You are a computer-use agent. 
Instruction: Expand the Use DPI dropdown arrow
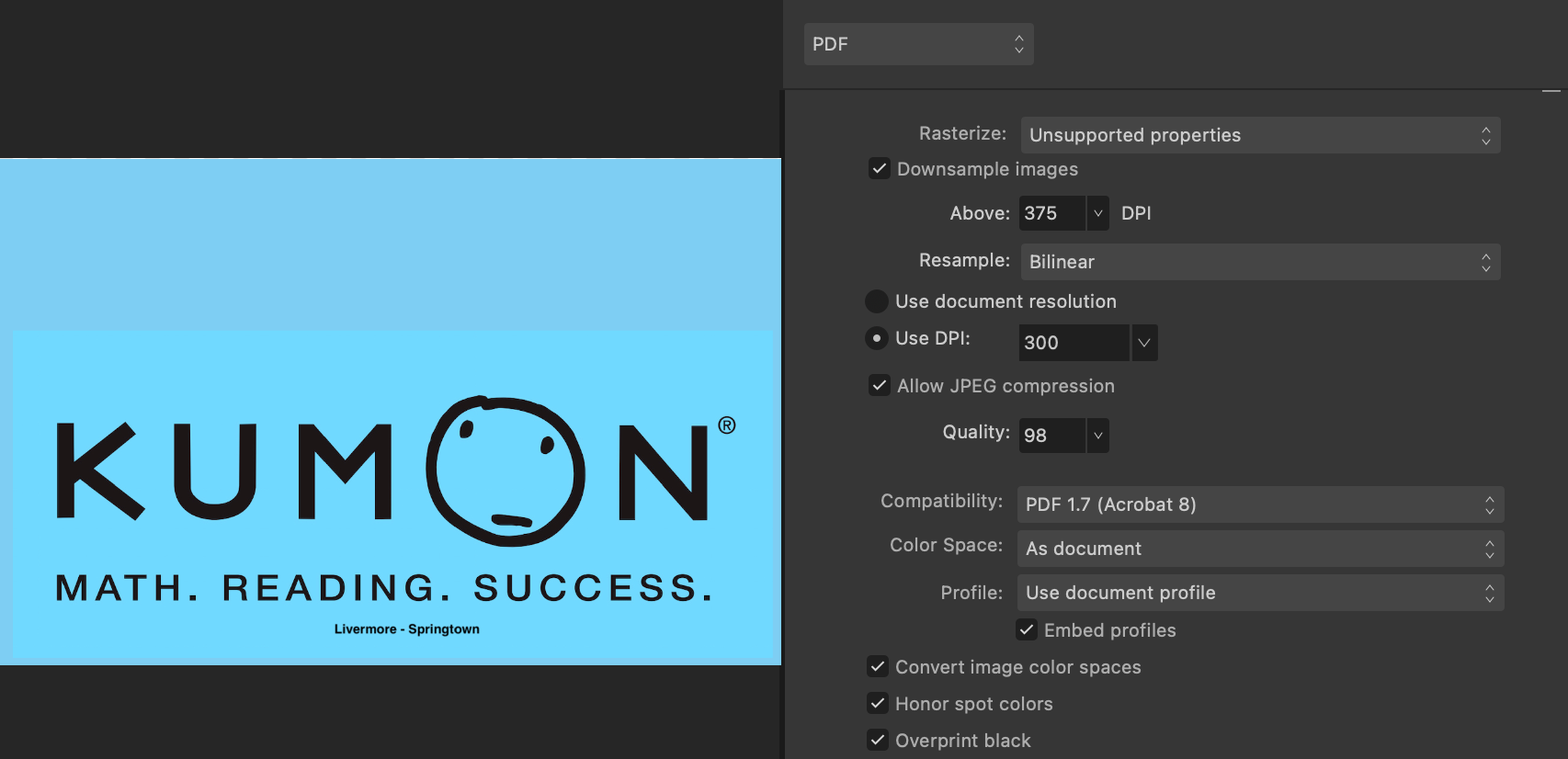coord(1144,343)
